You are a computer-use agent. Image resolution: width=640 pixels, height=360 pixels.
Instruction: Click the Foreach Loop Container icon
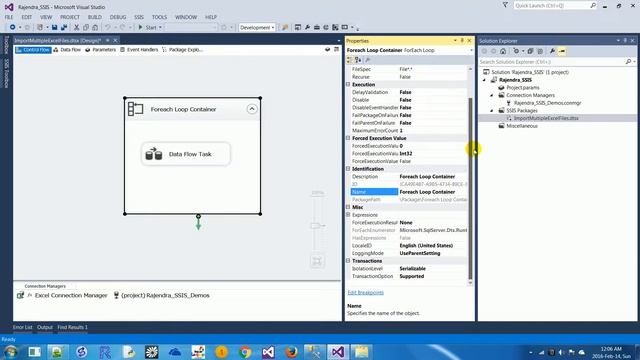click(135, 109)
